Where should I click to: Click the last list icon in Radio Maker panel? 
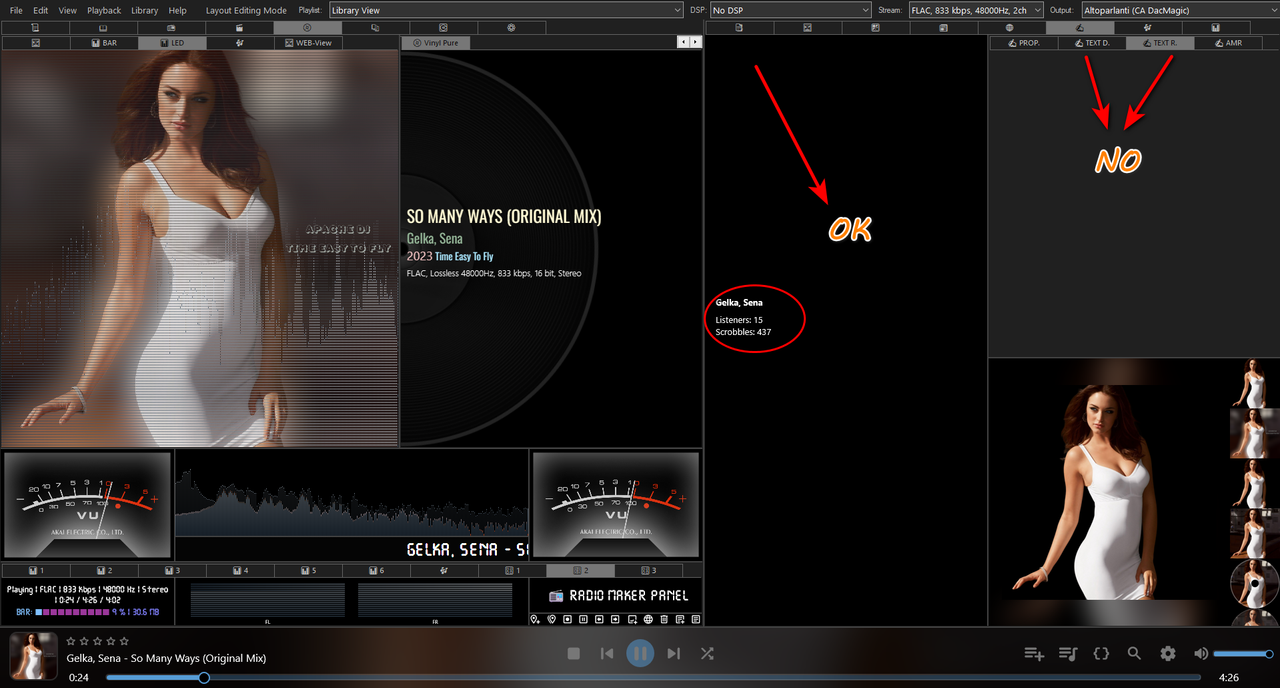pos(696,619)
